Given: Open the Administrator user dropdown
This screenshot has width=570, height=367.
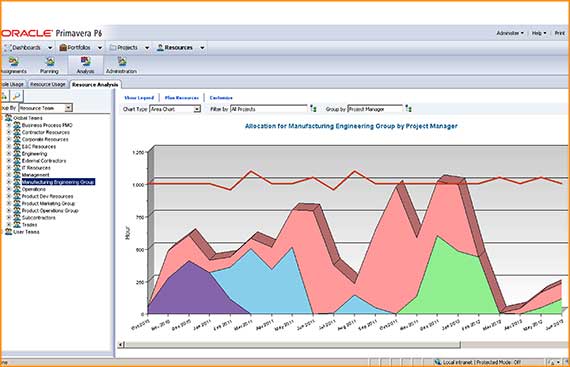Looking at the screenshot, I should pyautogui.click(x=510, y=33).
